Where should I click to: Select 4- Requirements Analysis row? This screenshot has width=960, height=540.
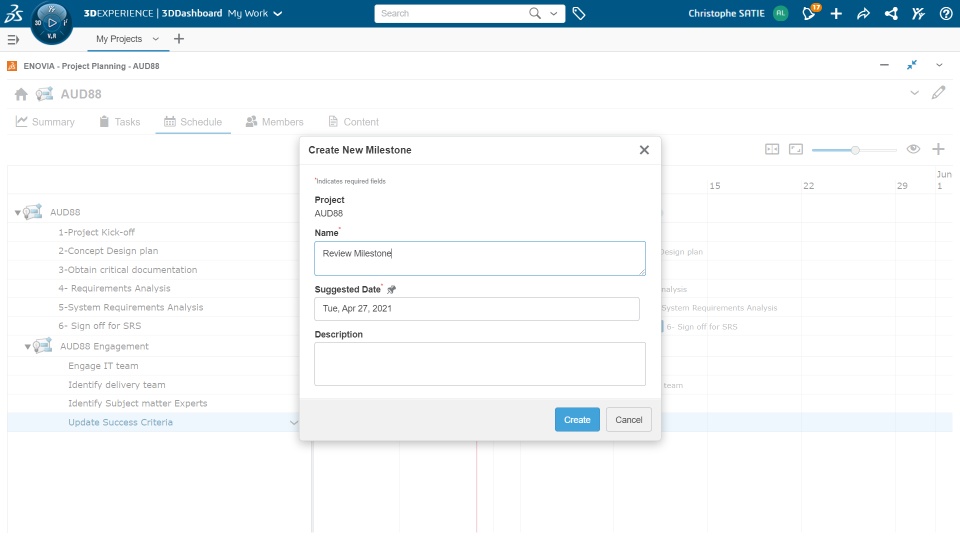pyautogui.click(x=114, y=288)
